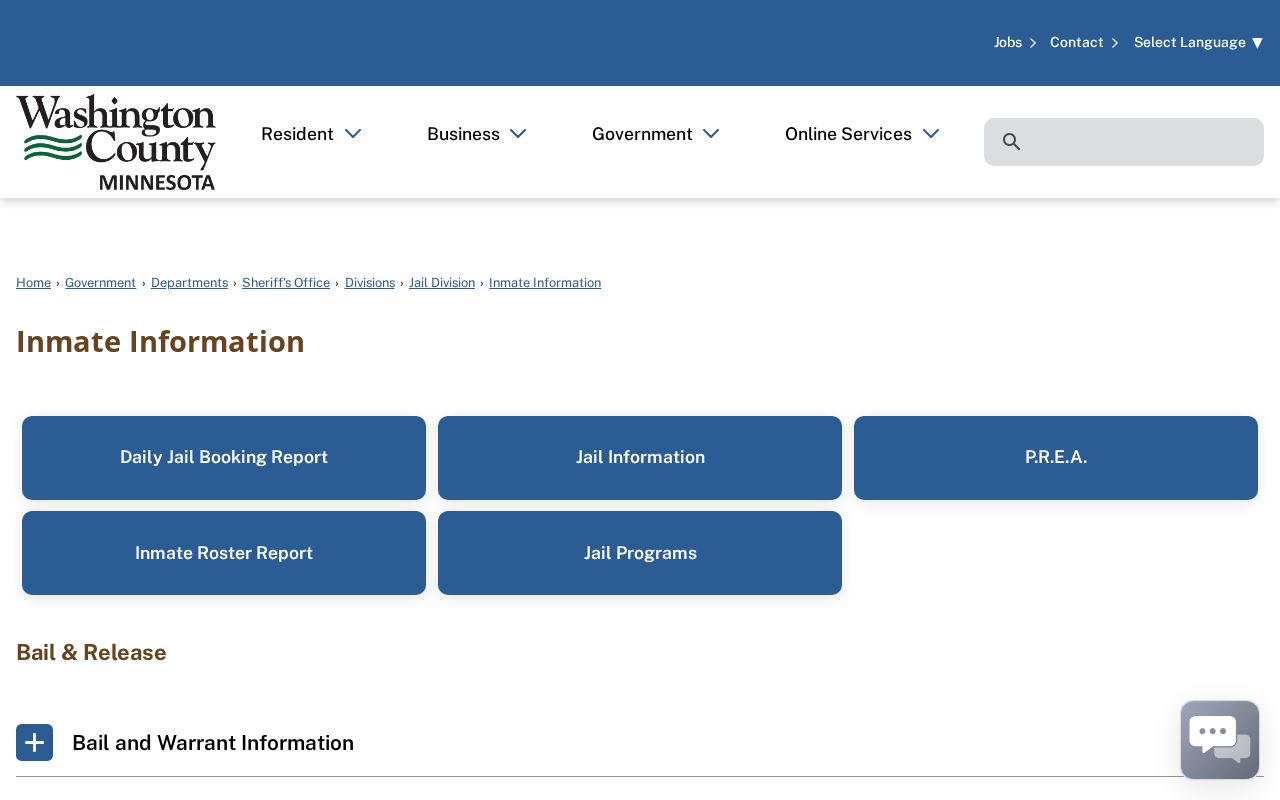The height and width of the screenshot is (800, 1280).
Task: Click the Inmate Roster Report button
Action: tap(224, 553)
